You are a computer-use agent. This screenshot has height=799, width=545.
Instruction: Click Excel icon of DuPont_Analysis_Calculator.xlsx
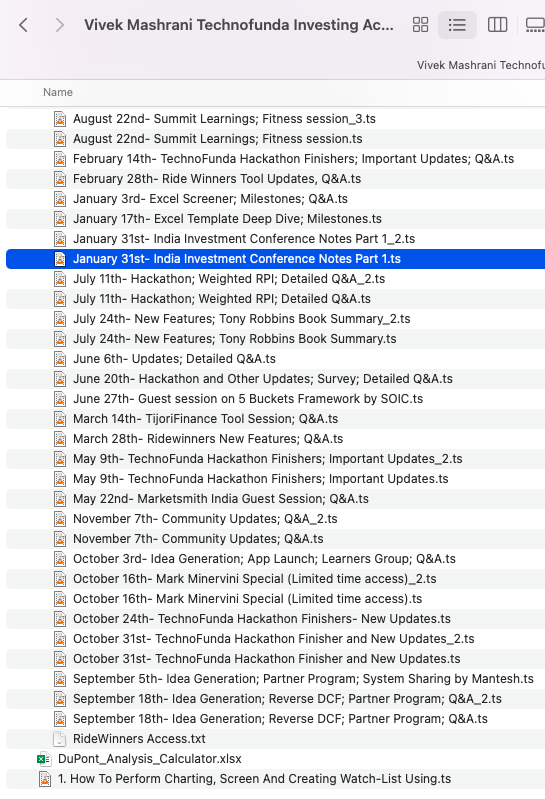[44, 759]
